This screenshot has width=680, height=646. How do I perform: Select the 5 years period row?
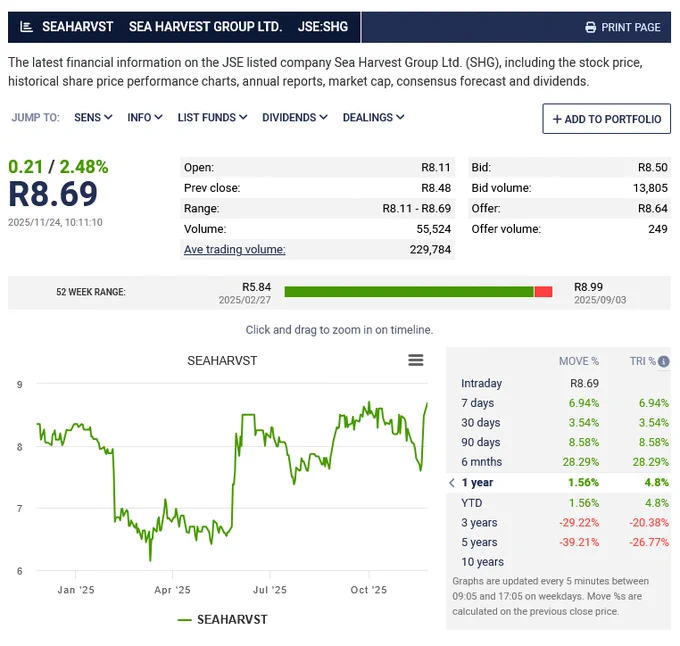pos(558,542)
